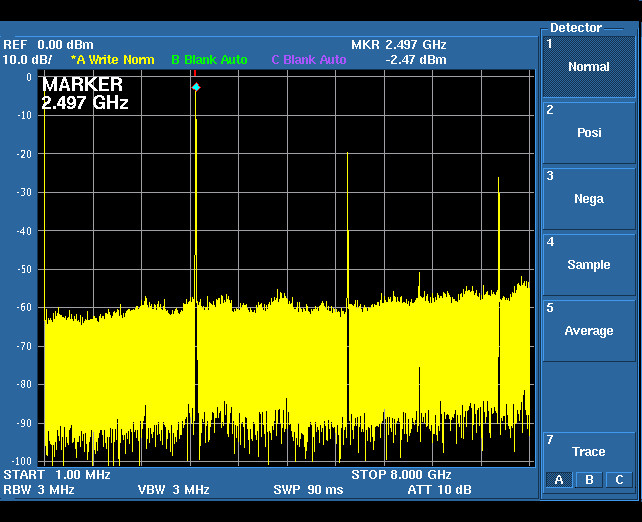Viewport: 642px width, 522px height.
Task: Click the START 1.00 MHz label
Action: click(57, 475)
